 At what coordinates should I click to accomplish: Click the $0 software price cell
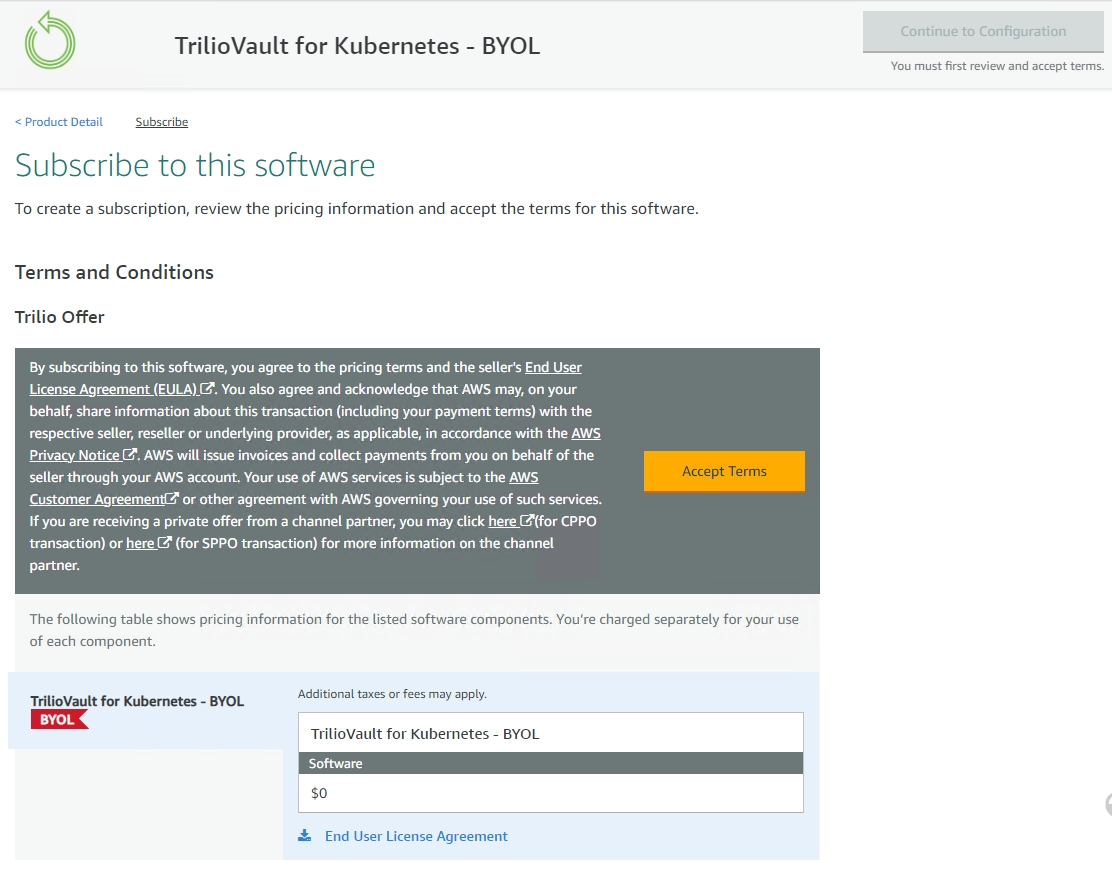coord(551,793)
